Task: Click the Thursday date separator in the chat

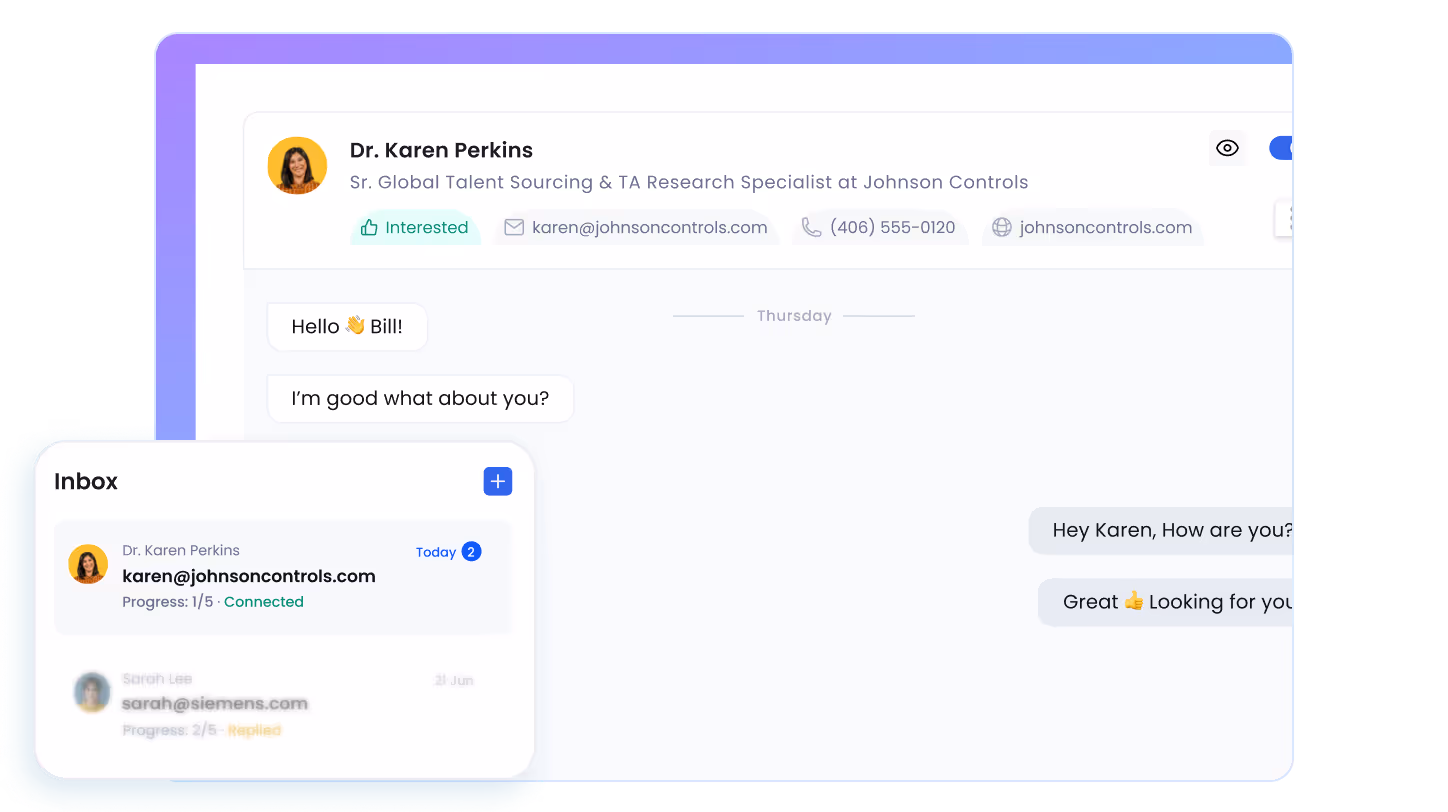Action: click(x=793, y=315)
